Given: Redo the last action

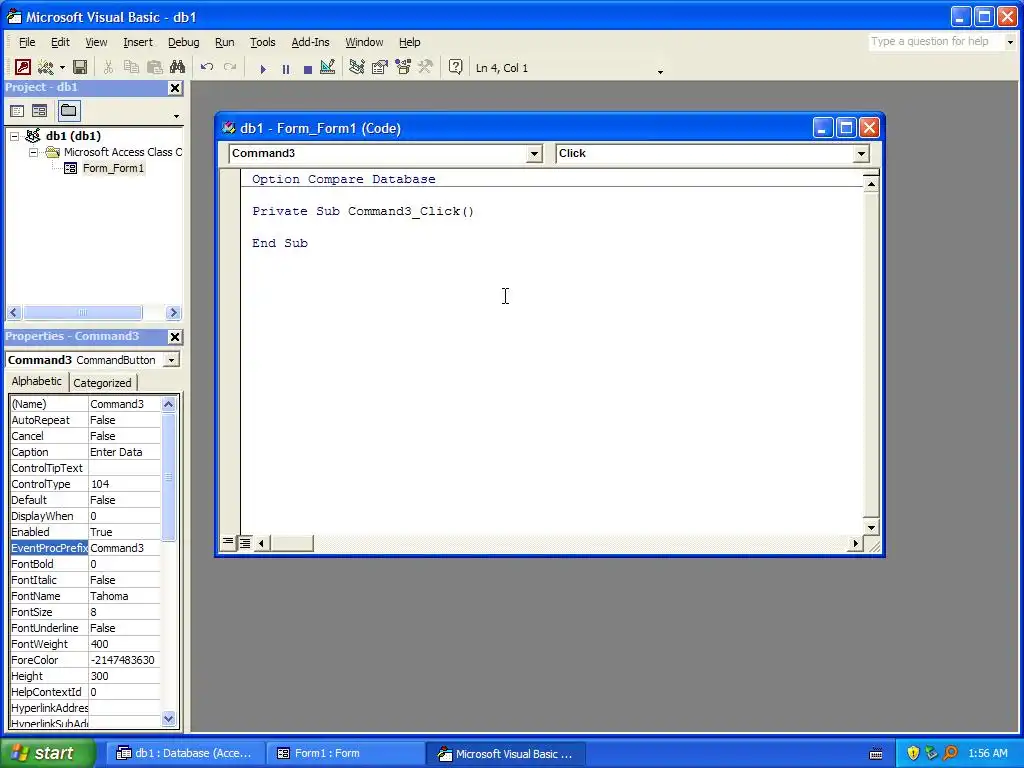Looking at the screenshot, I should [230, 67].
